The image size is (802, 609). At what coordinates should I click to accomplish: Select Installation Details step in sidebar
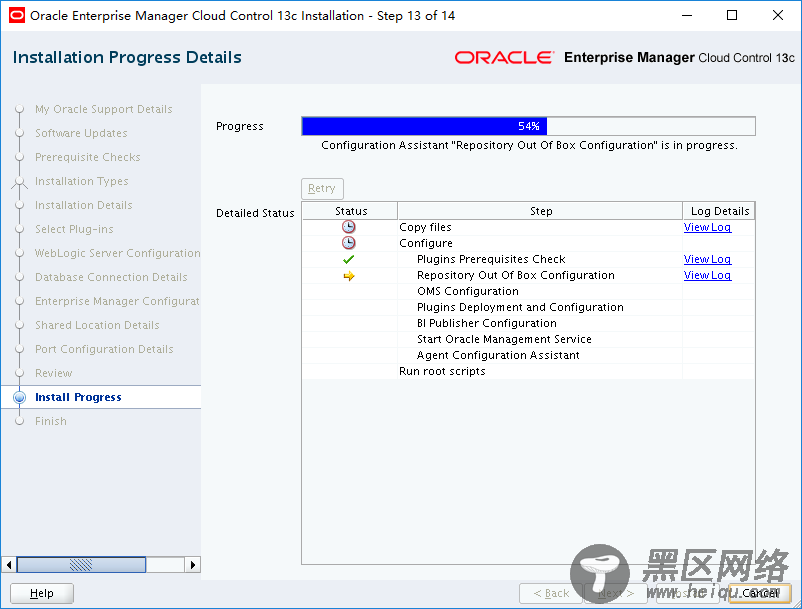tap(84, 205)
